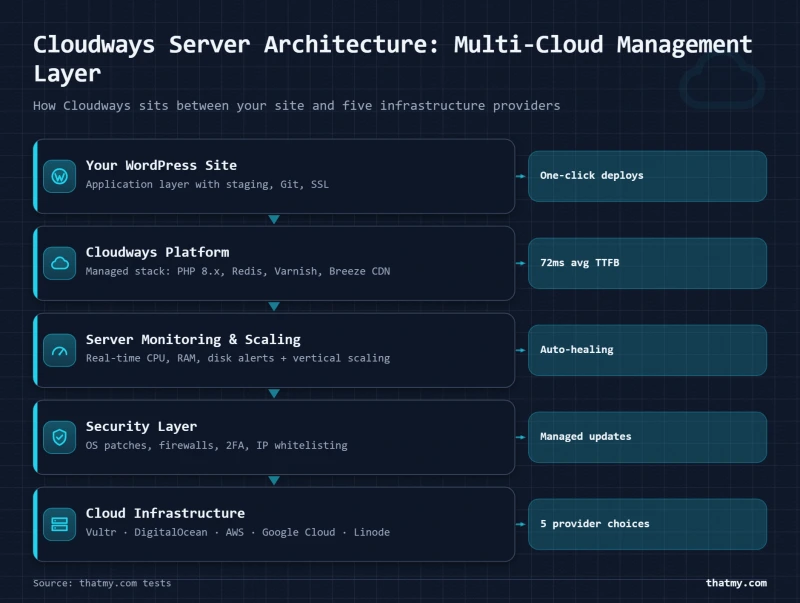Click the gauge icon for Server Monitoring

60,350
